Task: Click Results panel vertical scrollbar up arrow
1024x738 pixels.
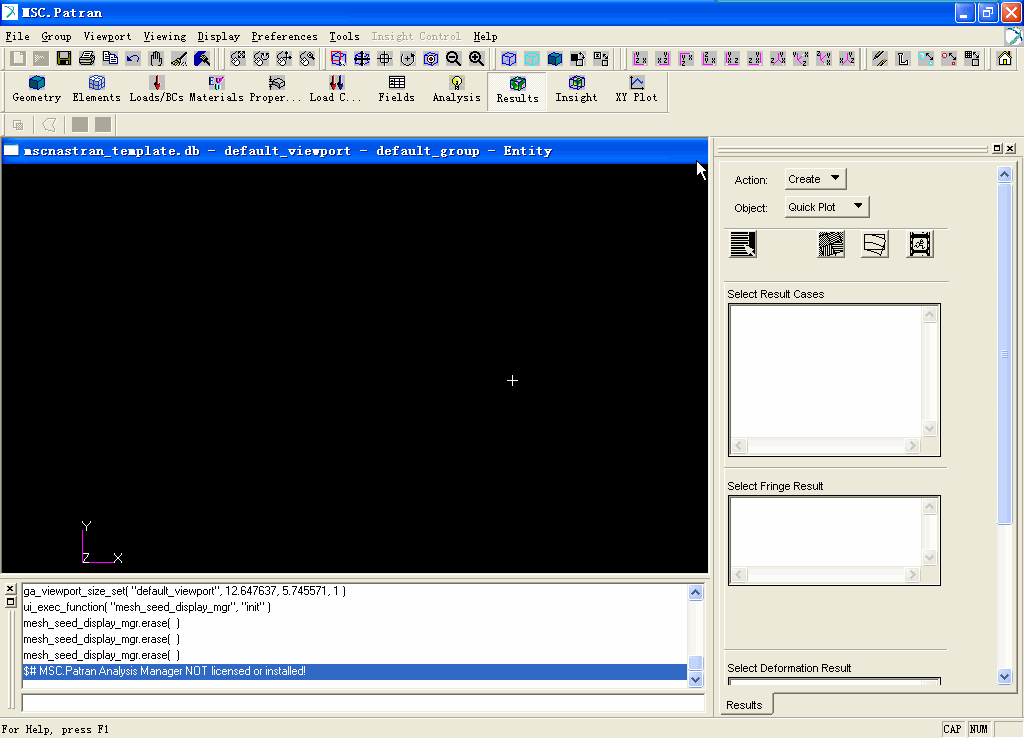Action: (1004, 174)
